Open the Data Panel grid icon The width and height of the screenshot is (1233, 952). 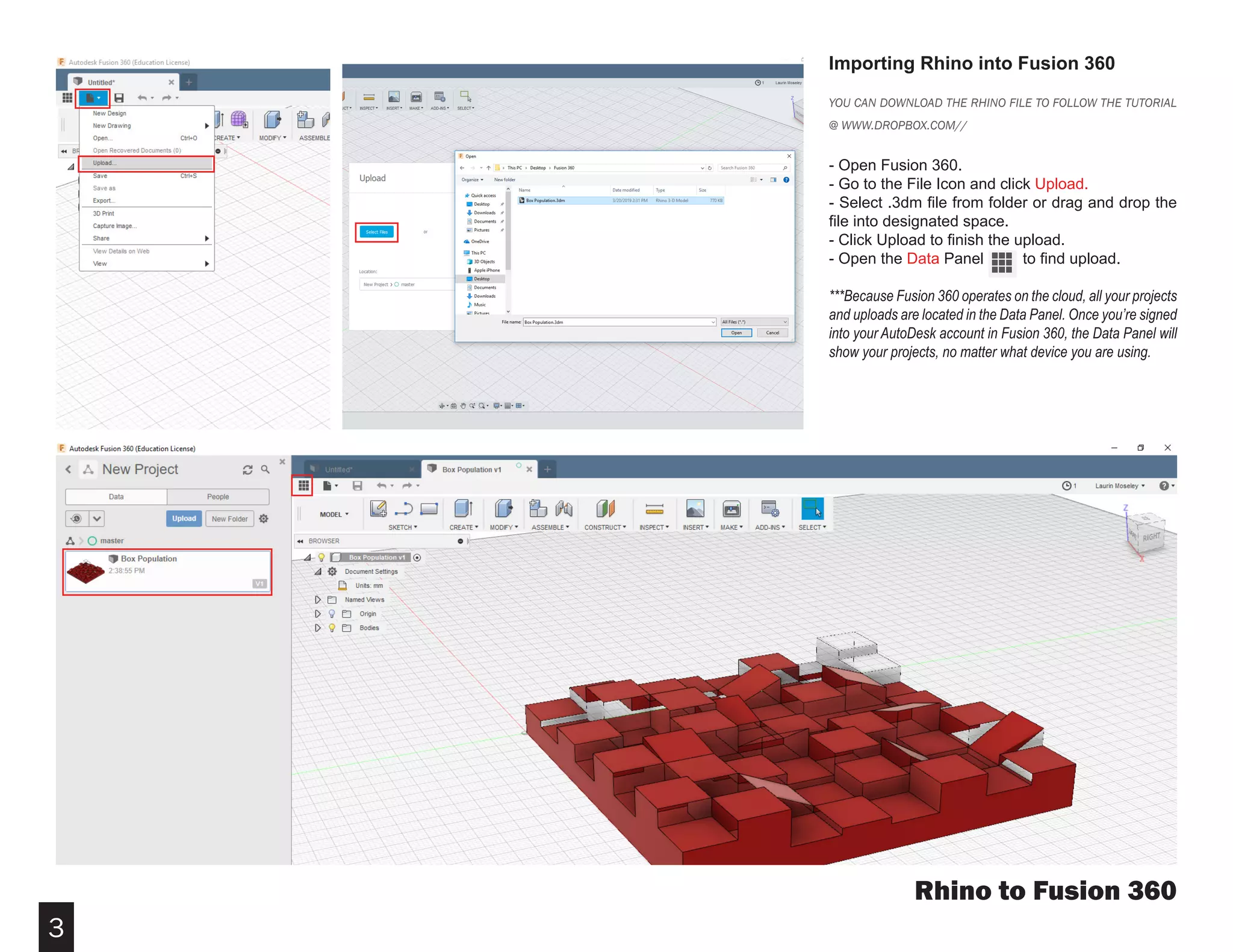303,485
